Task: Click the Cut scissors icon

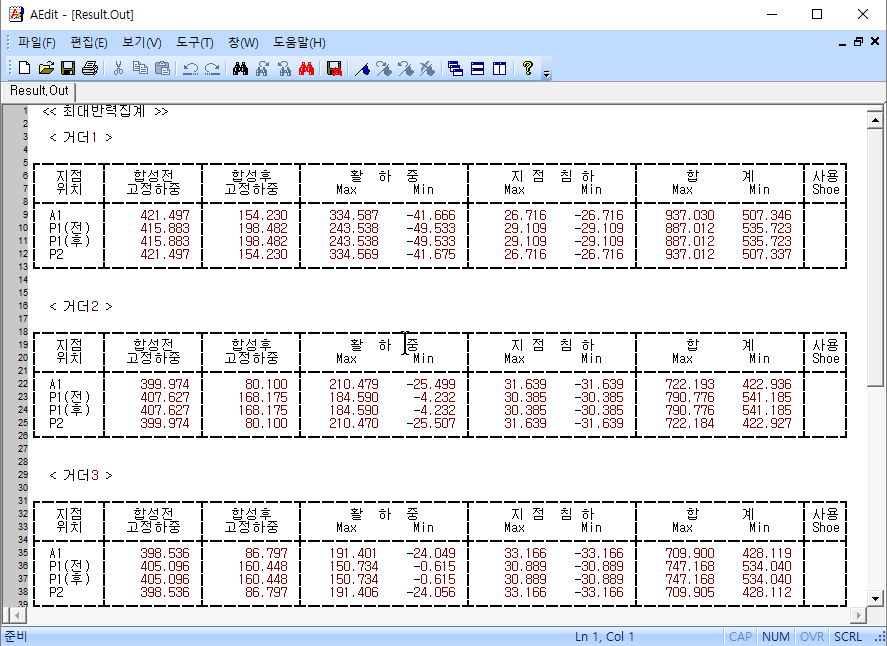Action: click(x=118, y=68)
